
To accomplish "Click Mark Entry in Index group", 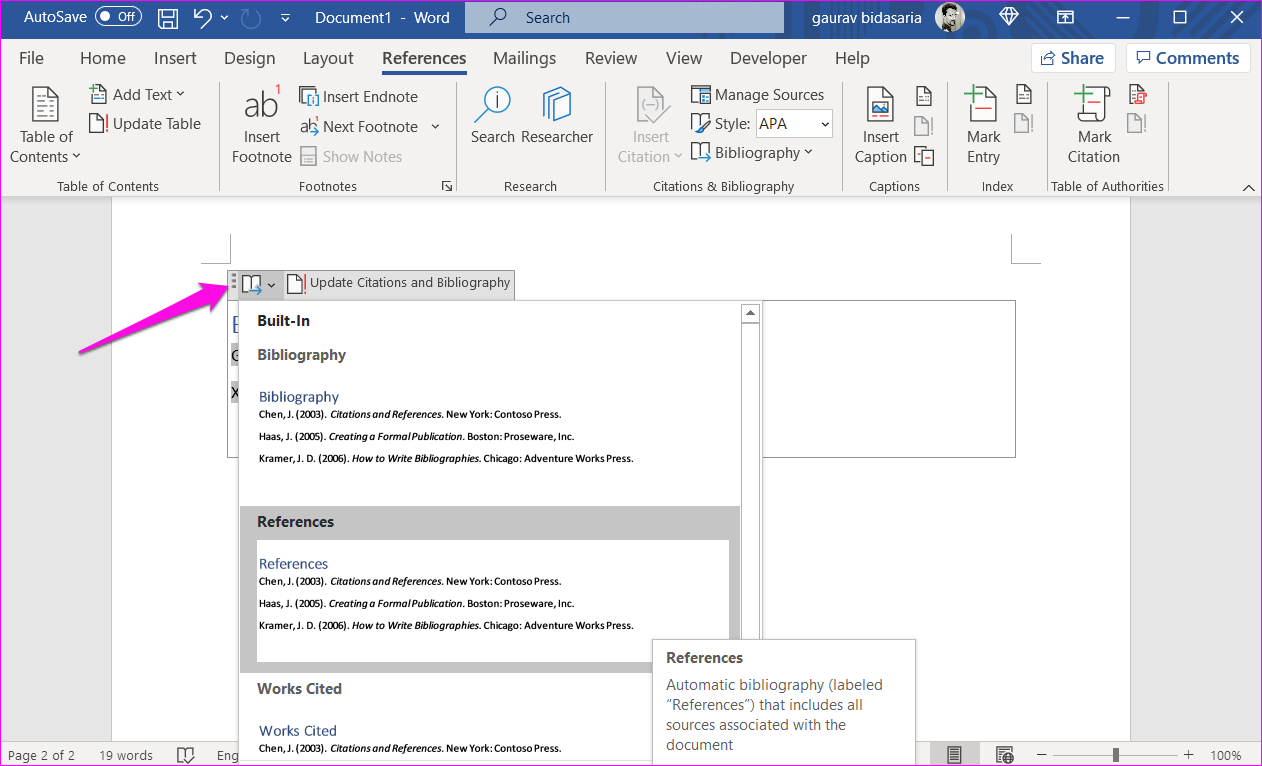I will (x=983, y=125).
